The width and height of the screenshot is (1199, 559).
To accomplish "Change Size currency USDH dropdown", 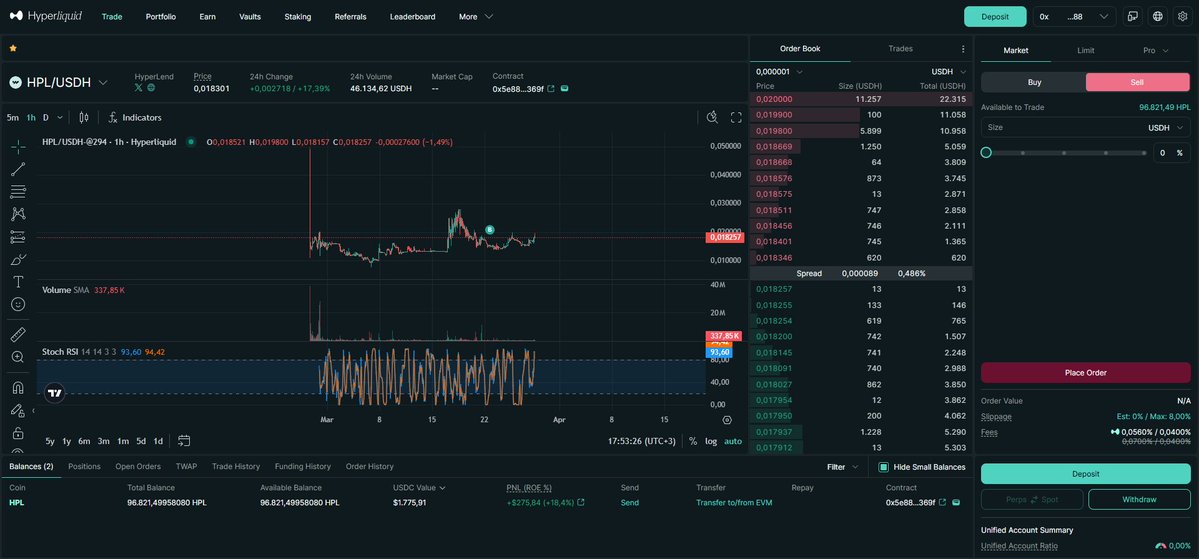I will pos(1166,128).
